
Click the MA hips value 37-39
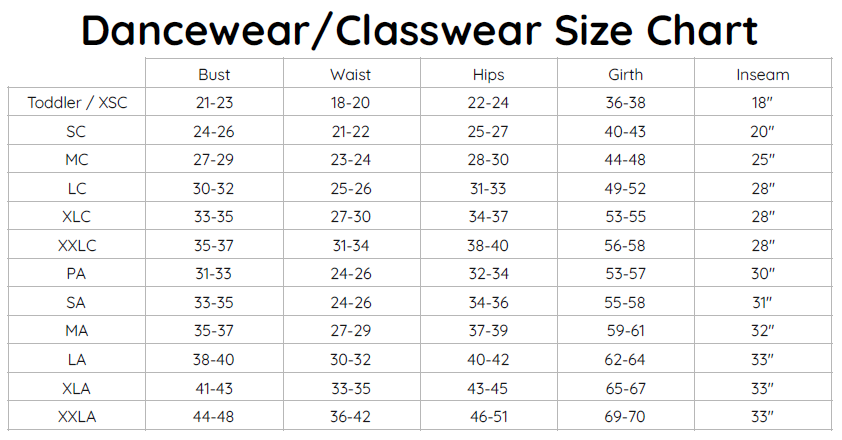pyautogui.click(x=488, y=330)
